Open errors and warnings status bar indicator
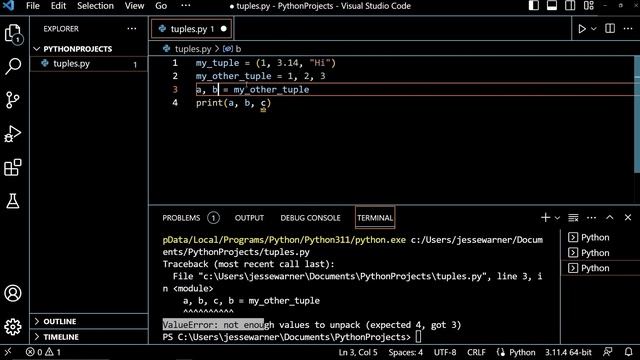The height and width of the screenshot is (360, 640). pos(43,352)
